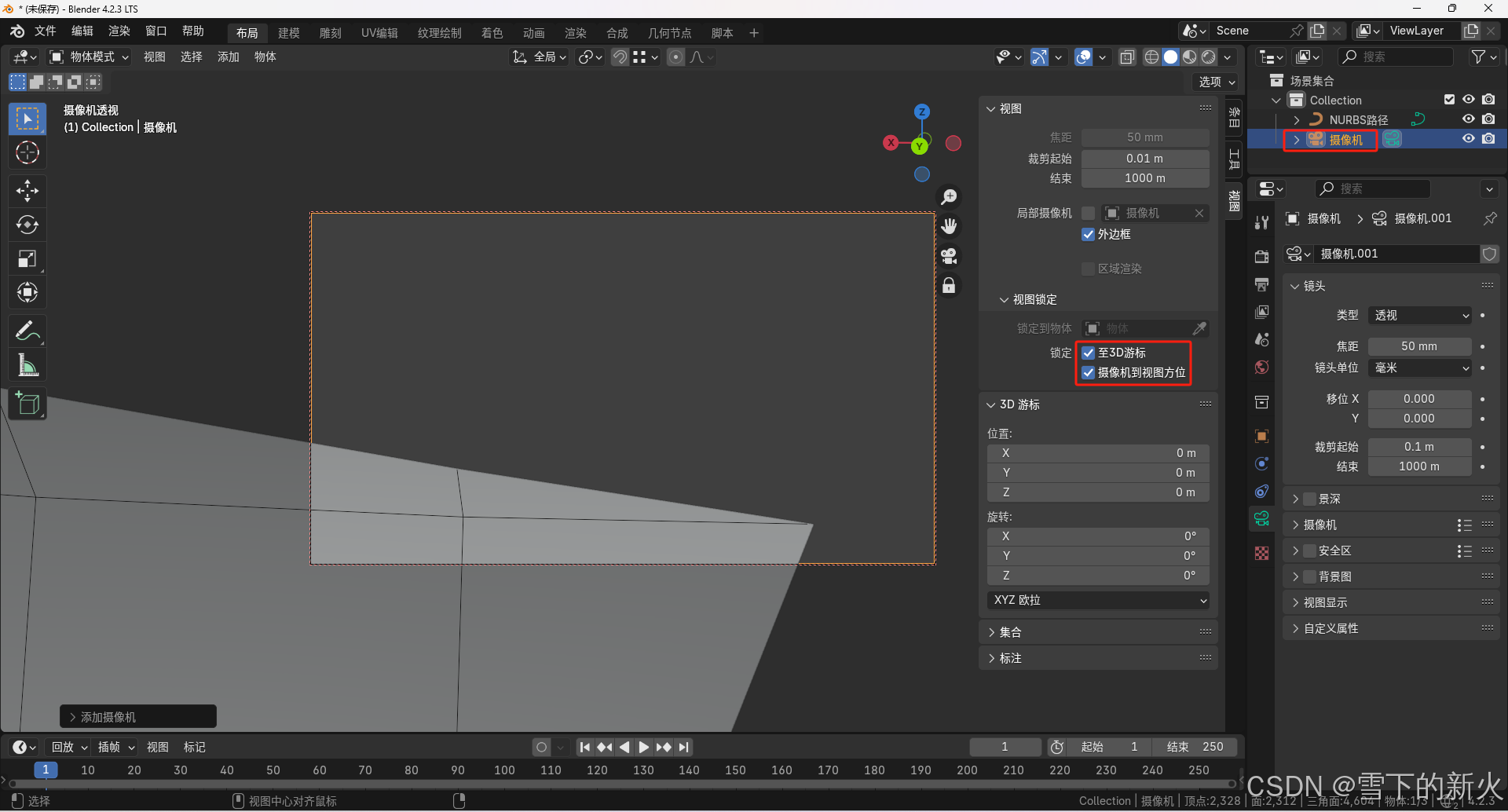Open the Render properties tab
Viewport: 1508px width, 812px height.
[x=1261, y=256]
